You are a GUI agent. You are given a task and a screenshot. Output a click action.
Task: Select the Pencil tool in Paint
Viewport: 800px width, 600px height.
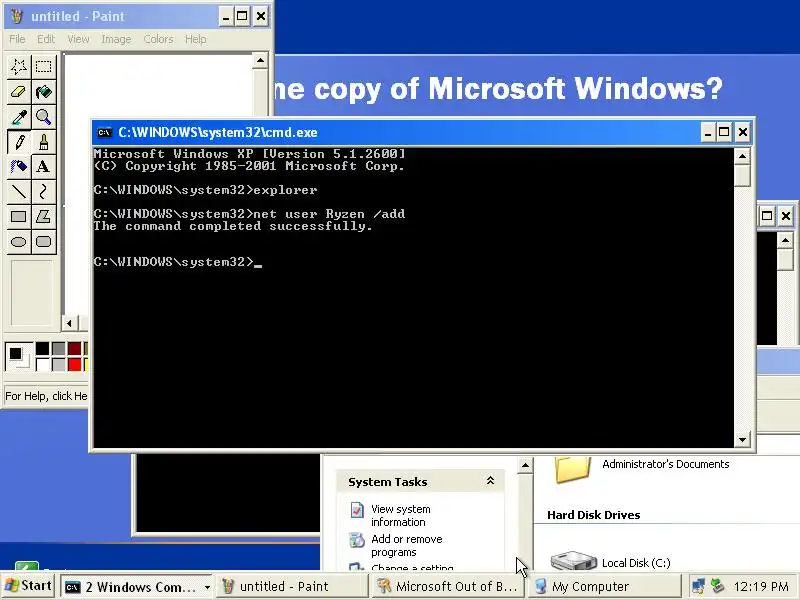[x=19, y=142]
